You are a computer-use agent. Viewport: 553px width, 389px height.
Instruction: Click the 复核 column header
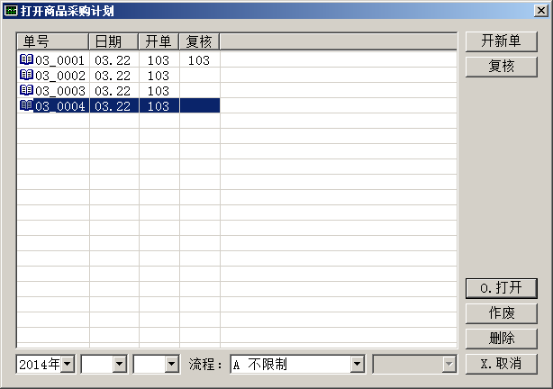coord(199,42)
